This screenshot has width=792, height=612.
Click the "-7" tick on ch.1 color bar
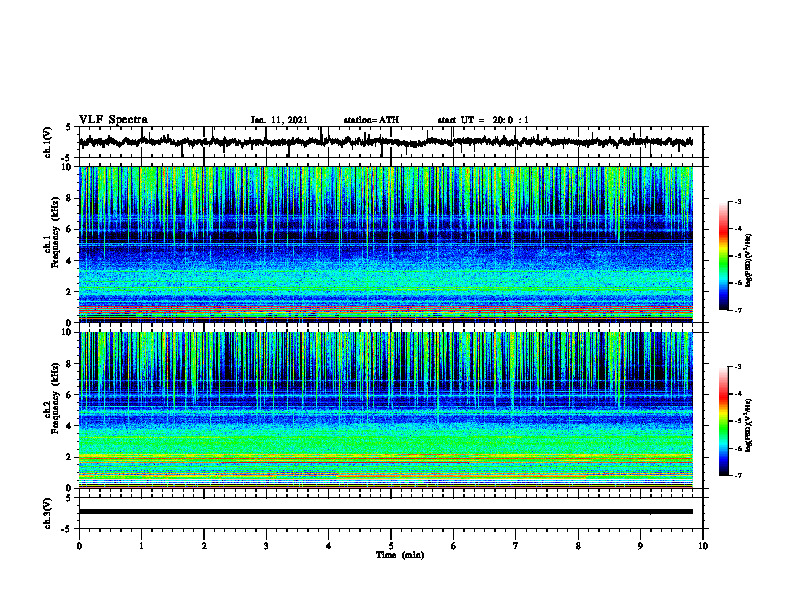[738, 310]
